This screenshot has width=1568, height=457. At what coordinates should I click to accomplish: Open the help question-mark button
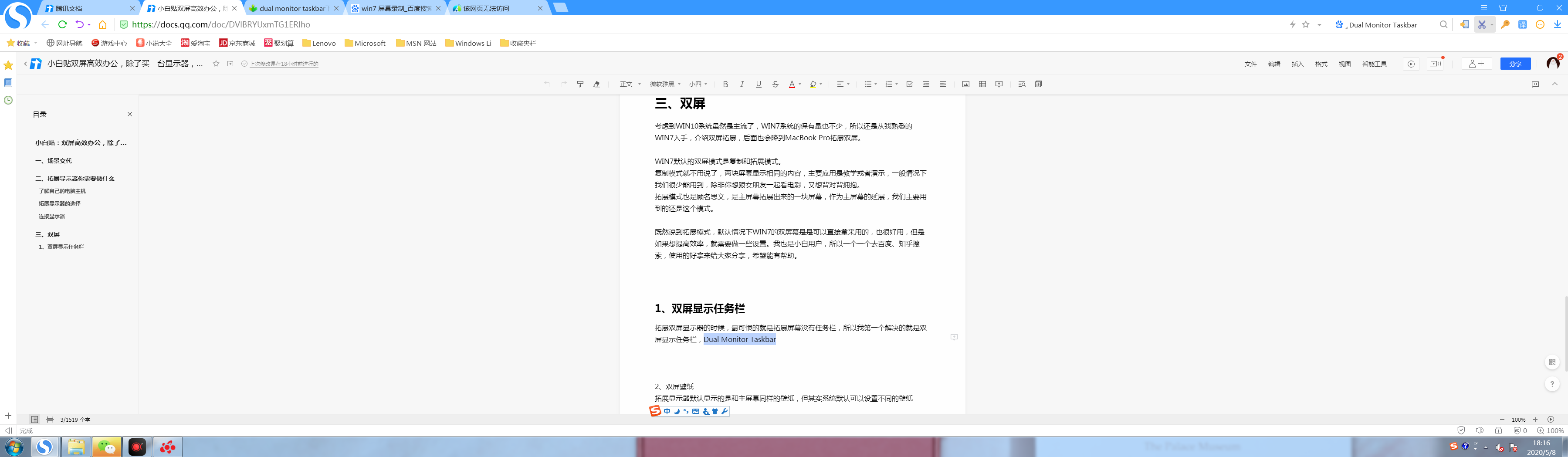click(1552, 384)
